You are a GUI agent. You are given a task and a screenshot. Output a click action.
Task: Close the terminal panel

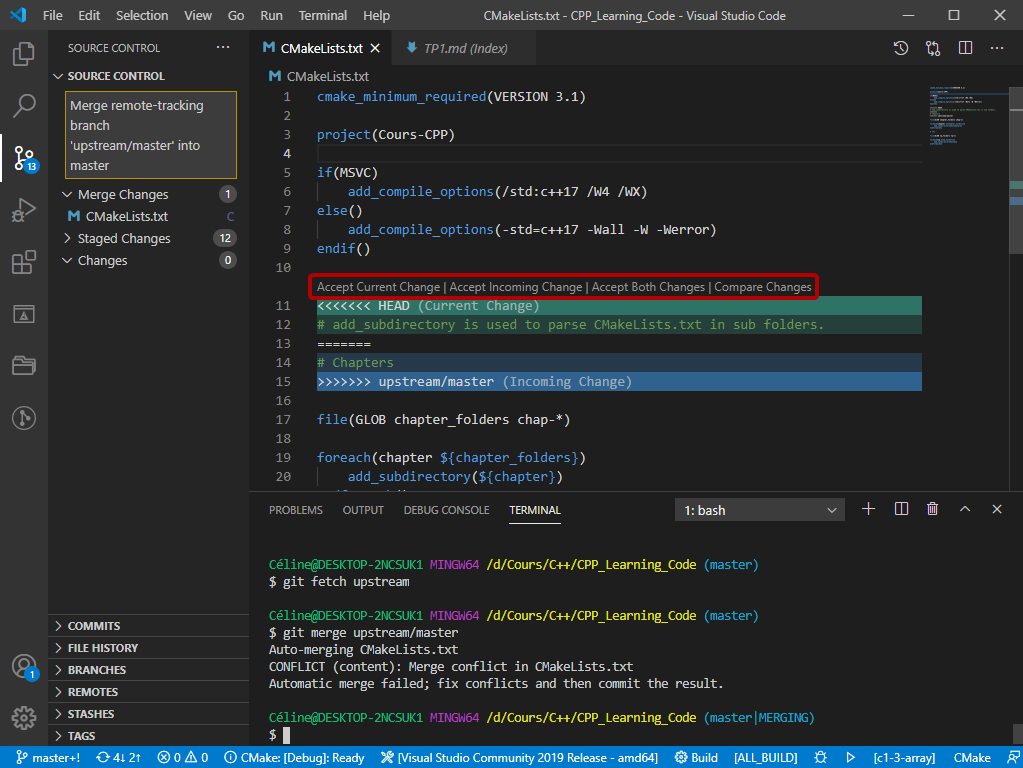[x=997, y=509]
